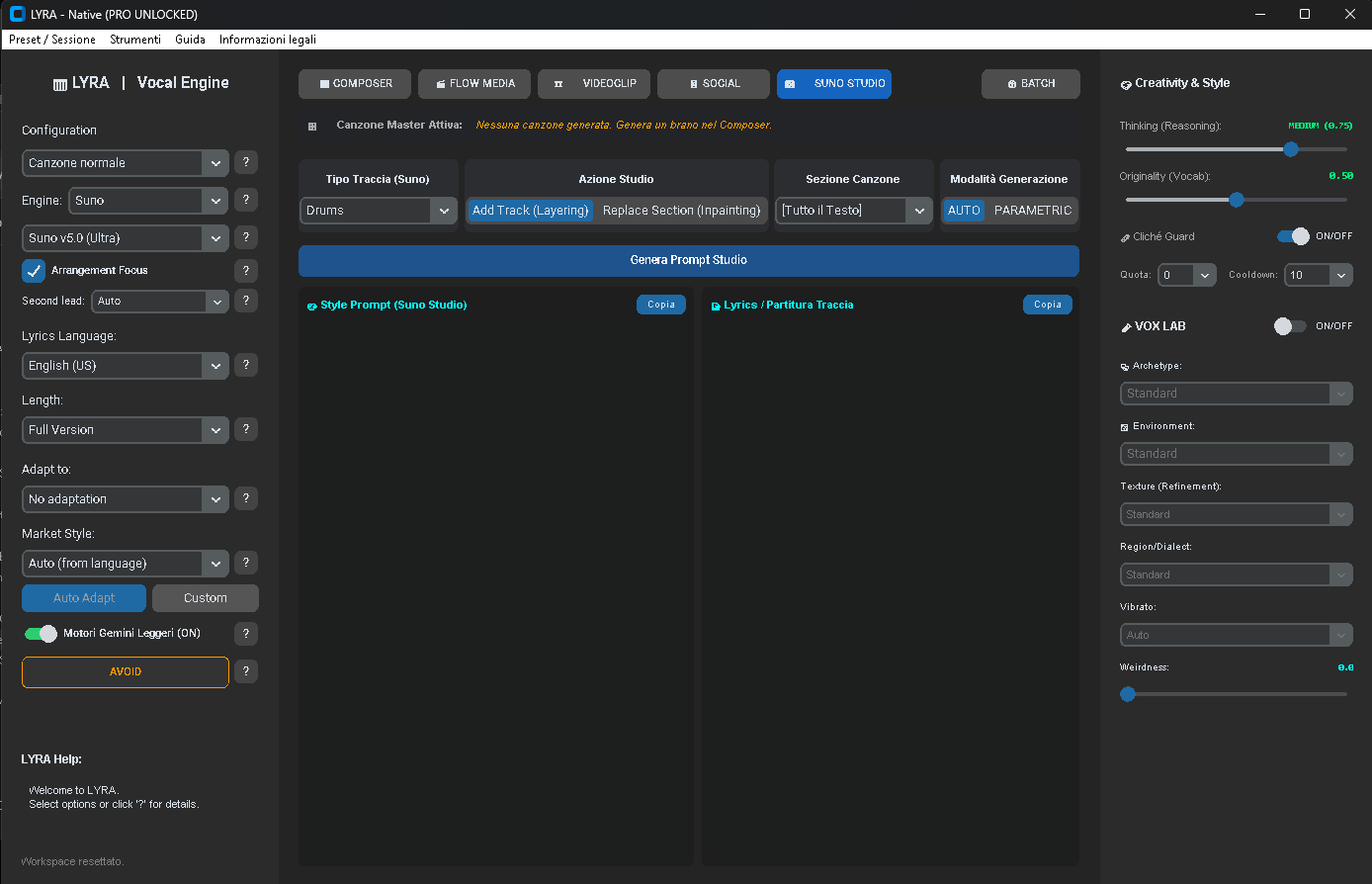
Task: Click icon beside Canzone Master Attiva
Action: coord(312,127)
